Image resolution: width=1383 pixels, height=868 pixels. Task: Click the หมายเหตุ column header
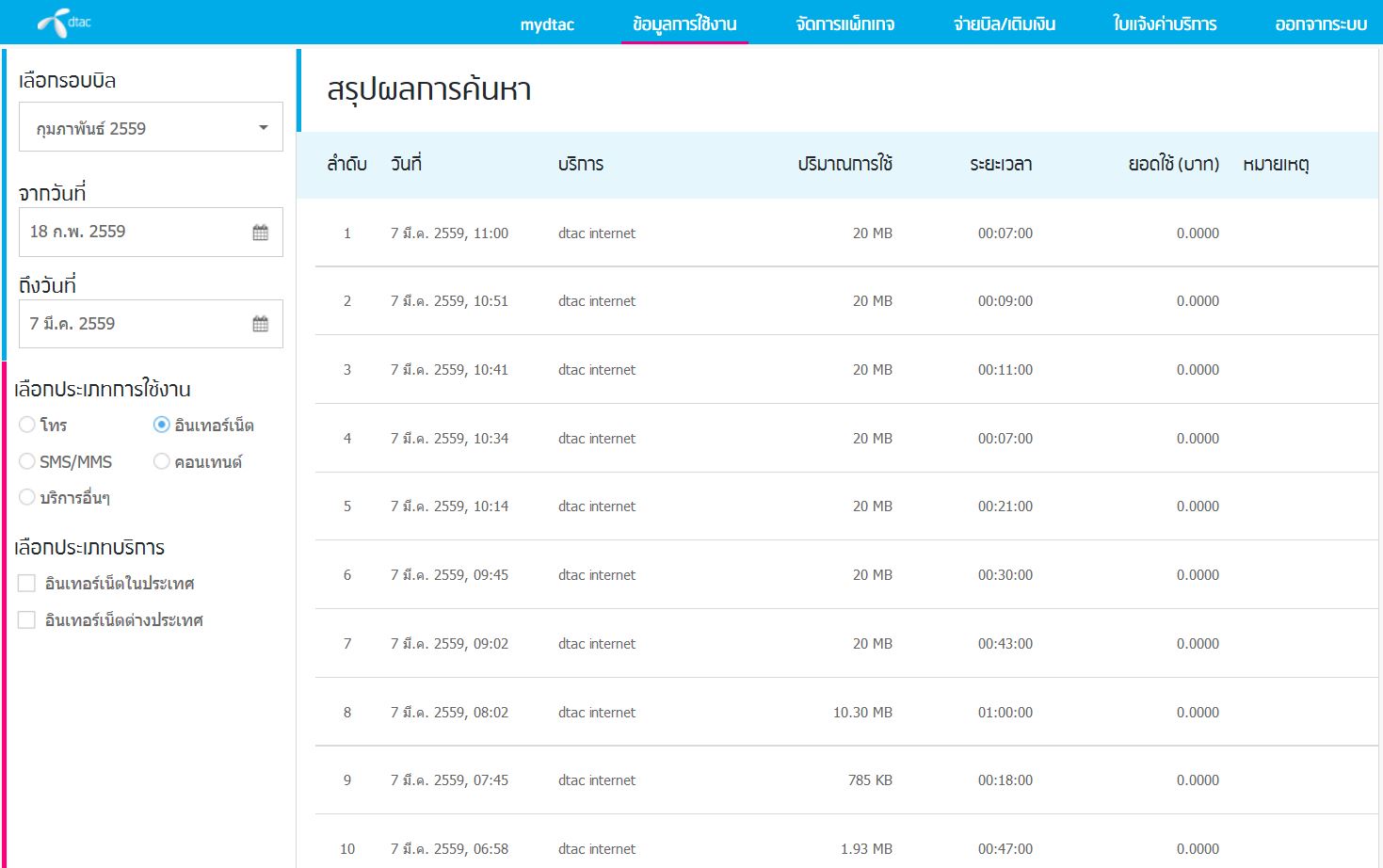tap(1276, 165)
